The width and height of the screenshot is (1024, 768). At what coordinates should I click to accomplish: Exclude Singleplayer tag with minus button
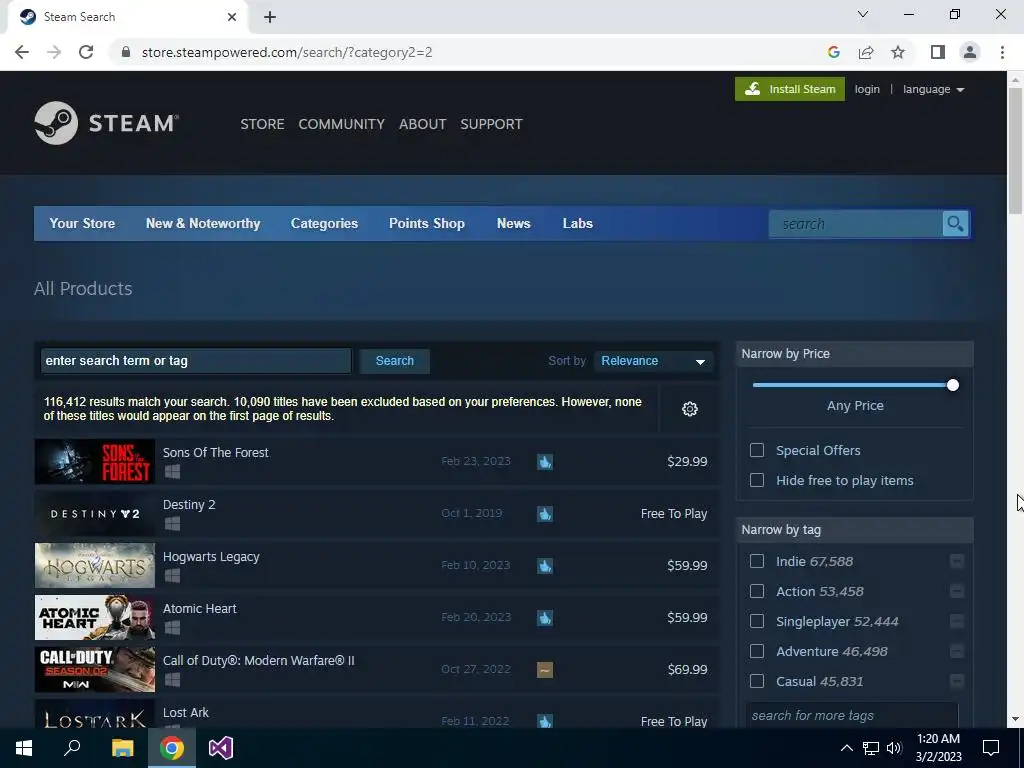pyautogui.click(x=957, y=622)
